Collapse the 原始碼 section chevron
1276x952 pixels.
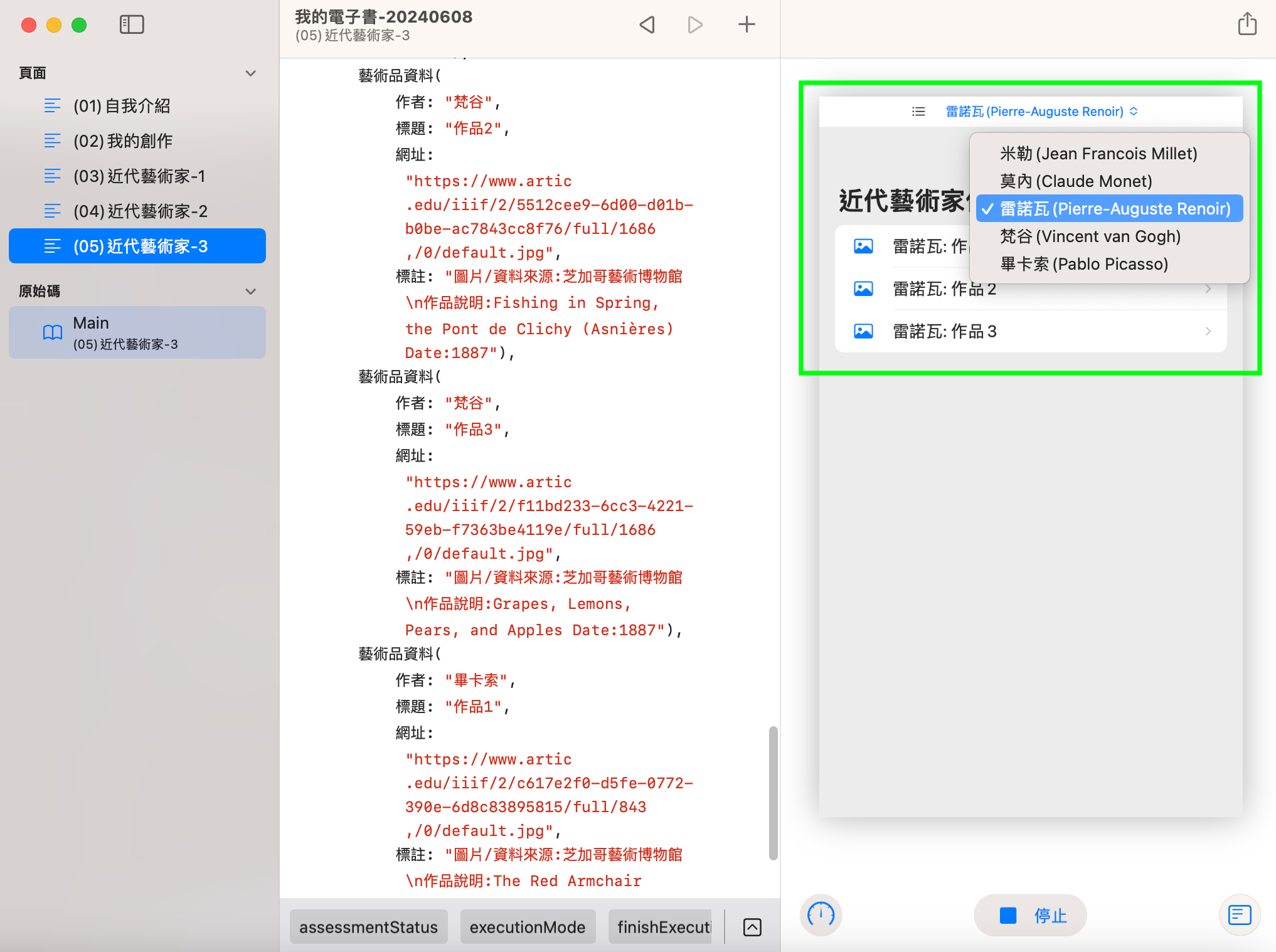[250, 292]
